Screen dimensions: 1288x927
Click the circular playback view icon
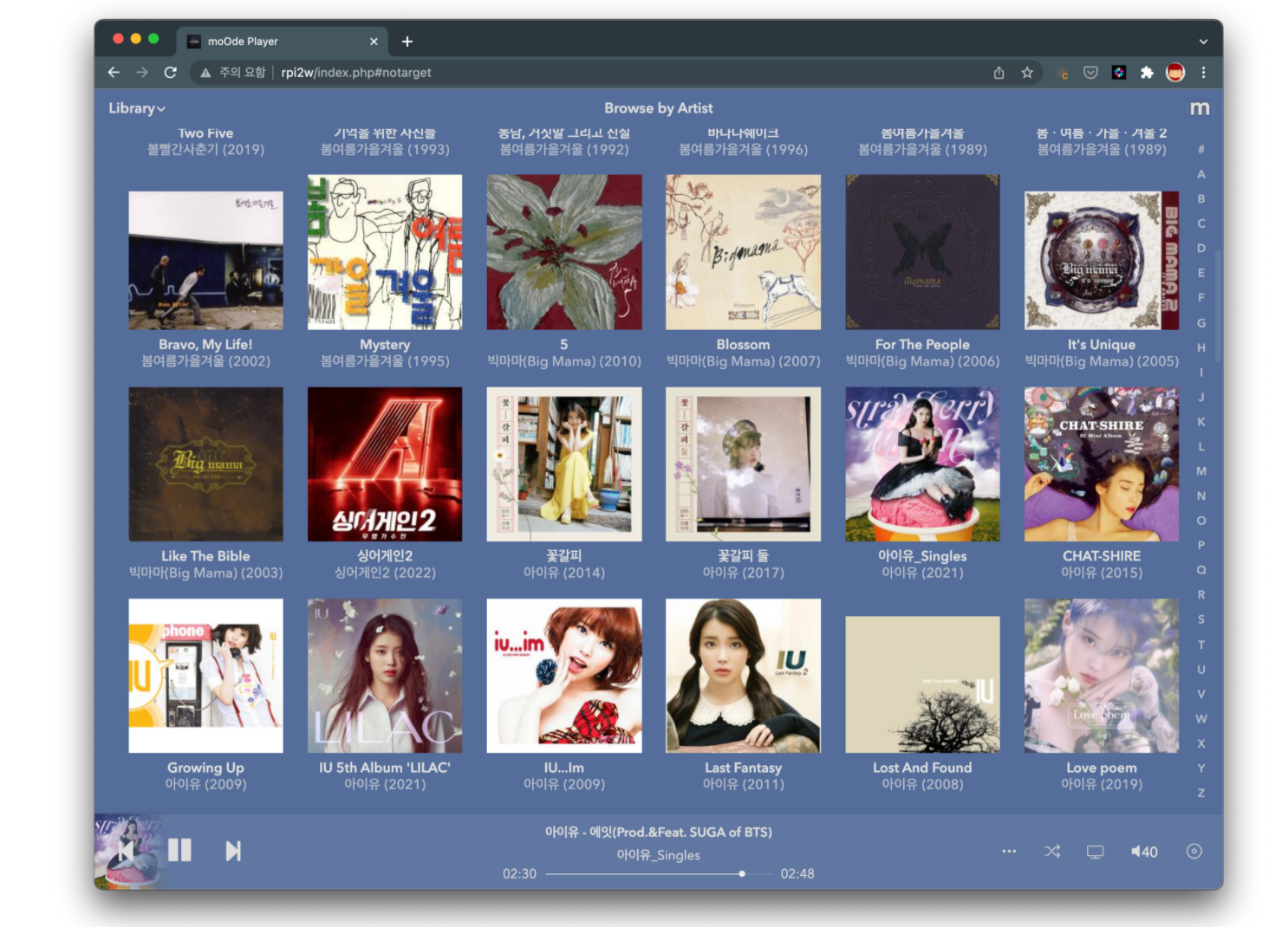[1194, 852]
